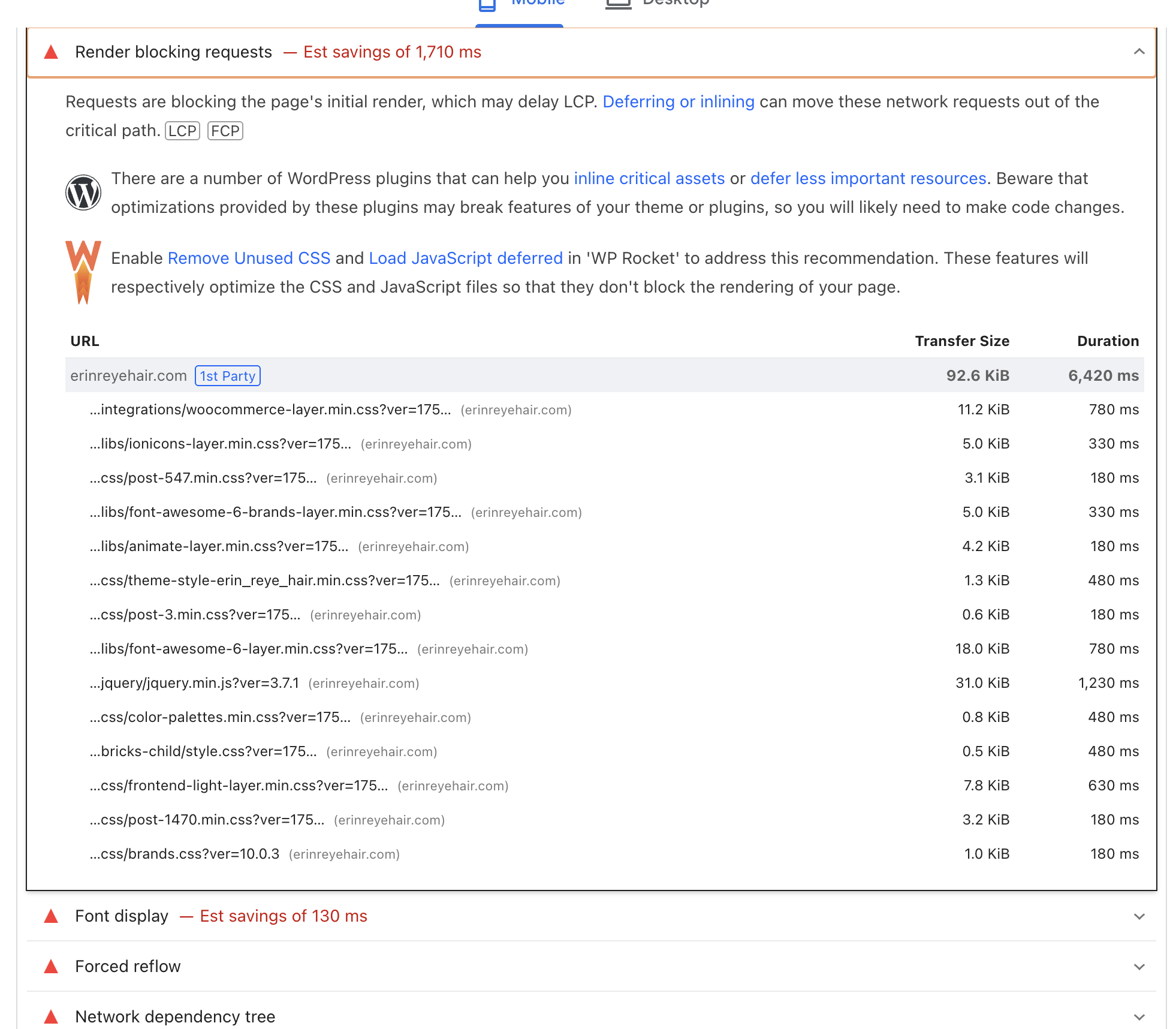1176x1029 pixels.
Task: Open the jquery.min.js URL
Action: click(194, 683)
